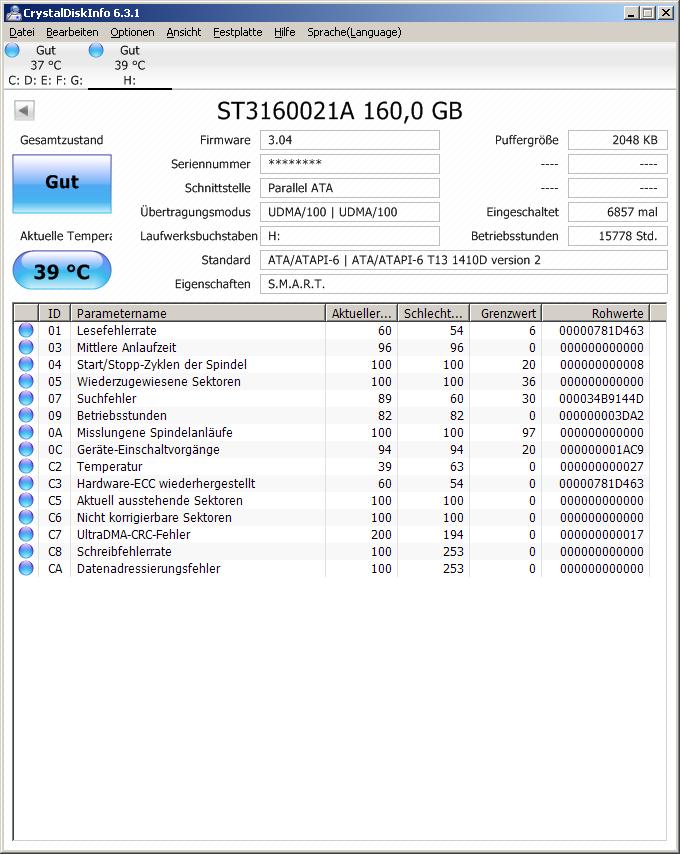The height and width of the screenshot is (854, 680).
Task: Open the Sprache(Language) menu
Action: pyautogui.click(x=354, y=32)
